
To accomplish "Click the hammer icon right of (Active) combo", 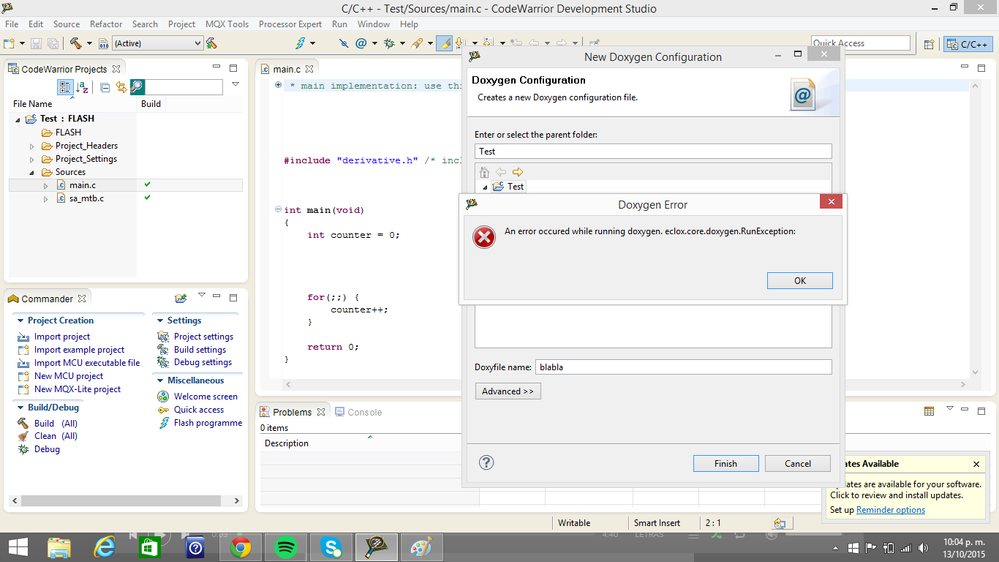I will click(212, 43).
